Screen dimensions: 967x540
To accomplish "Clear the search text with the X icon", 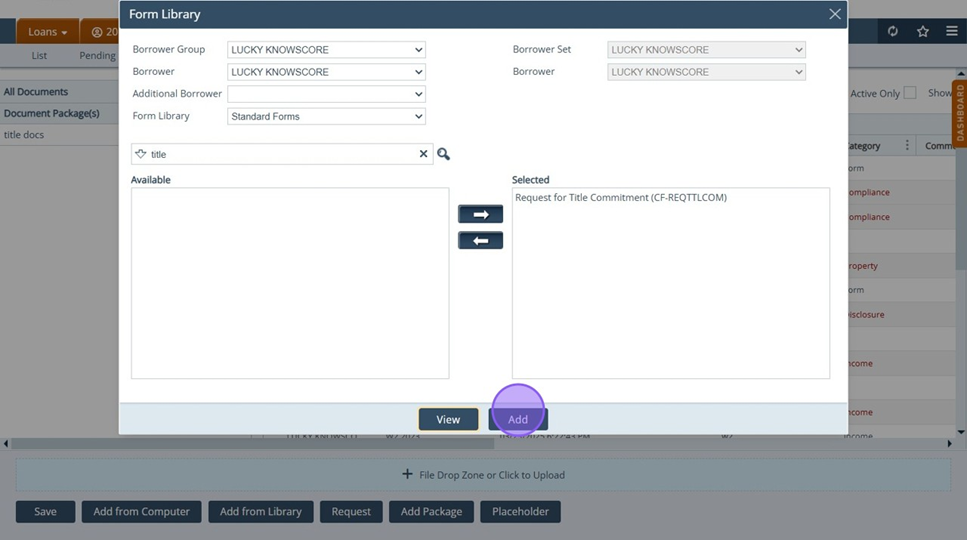I will (x=423, y=154).
